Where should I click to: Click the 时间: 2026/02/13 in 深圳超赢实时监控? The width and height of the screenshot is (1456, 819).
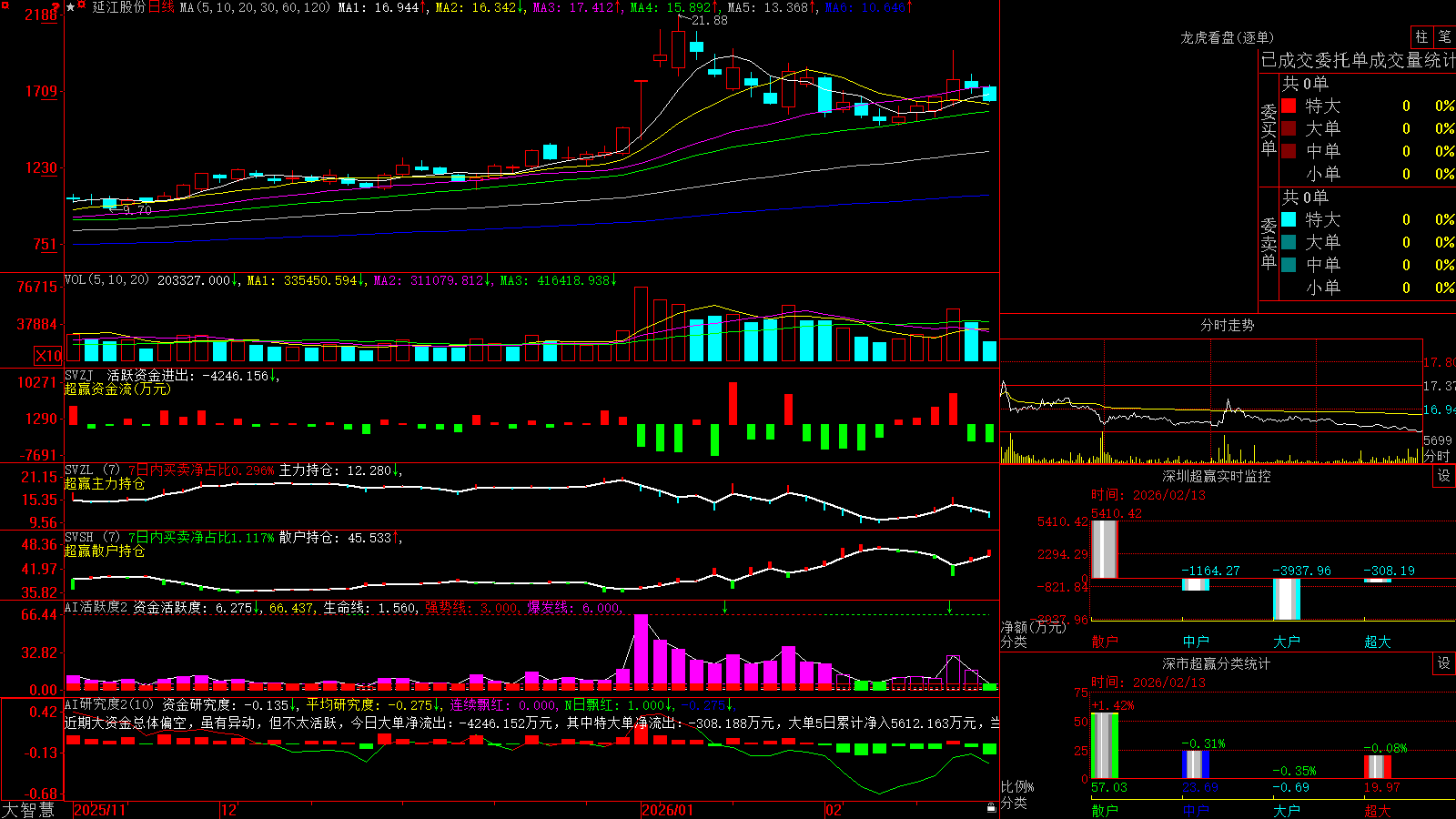[x=1148, y=495]
